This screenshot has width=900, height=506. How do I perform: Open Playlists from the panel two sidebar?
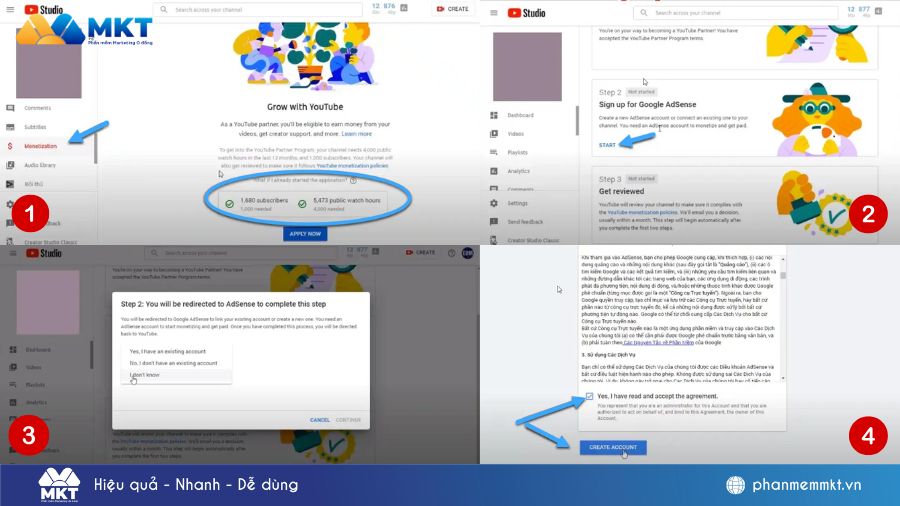[518, 152]
